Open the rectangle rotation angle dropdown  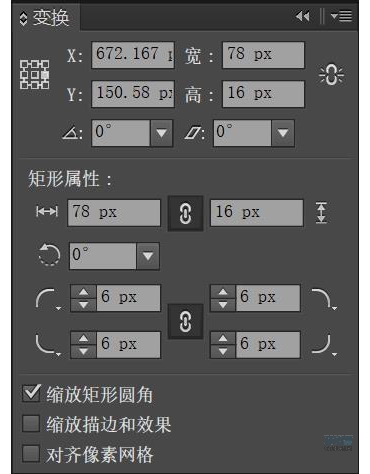tap(148, 256)
